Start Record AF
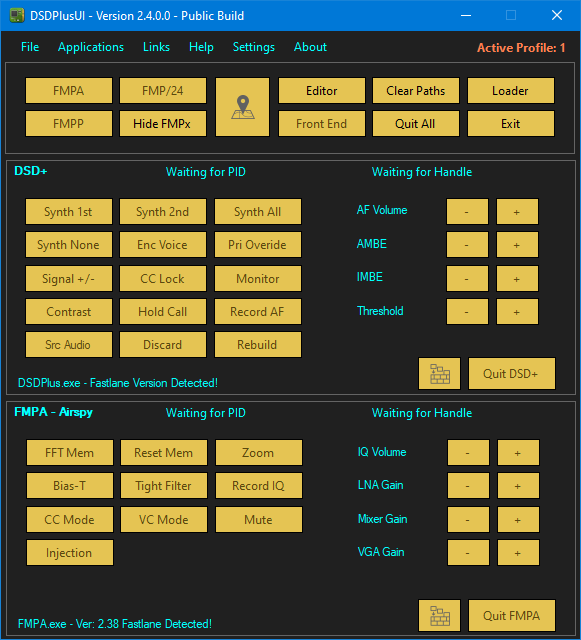This screenshot has height=640, width=581. [x=258, y=311]
